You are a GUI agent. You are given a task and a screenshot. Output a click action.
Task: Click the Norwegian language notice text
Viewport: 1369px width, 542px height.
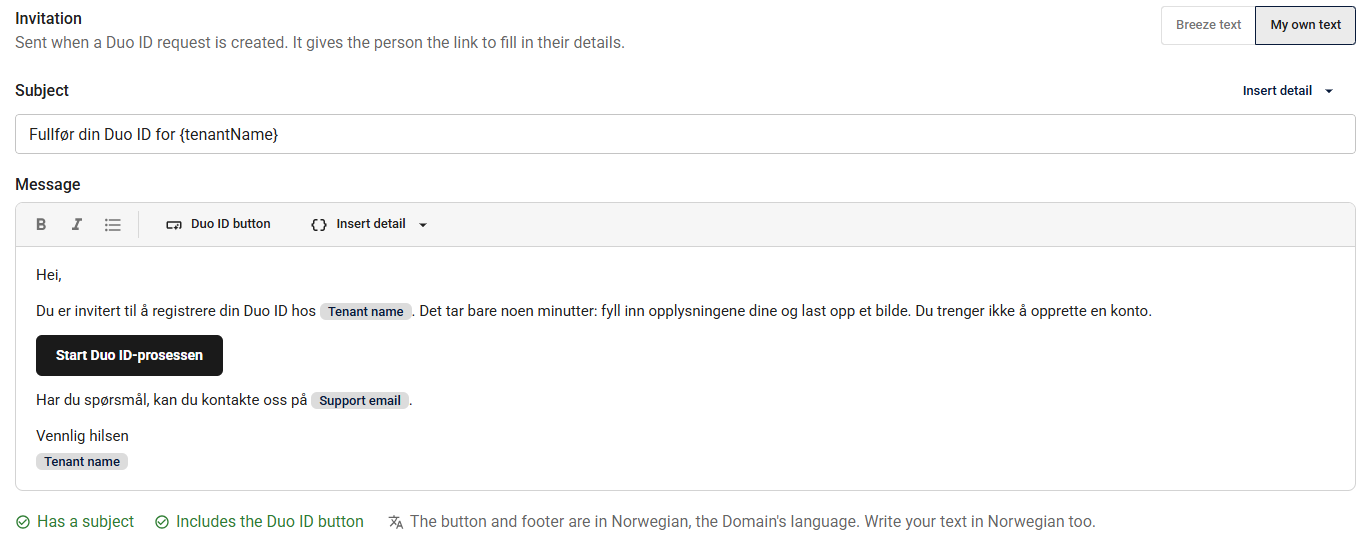[x=753, y=522]
